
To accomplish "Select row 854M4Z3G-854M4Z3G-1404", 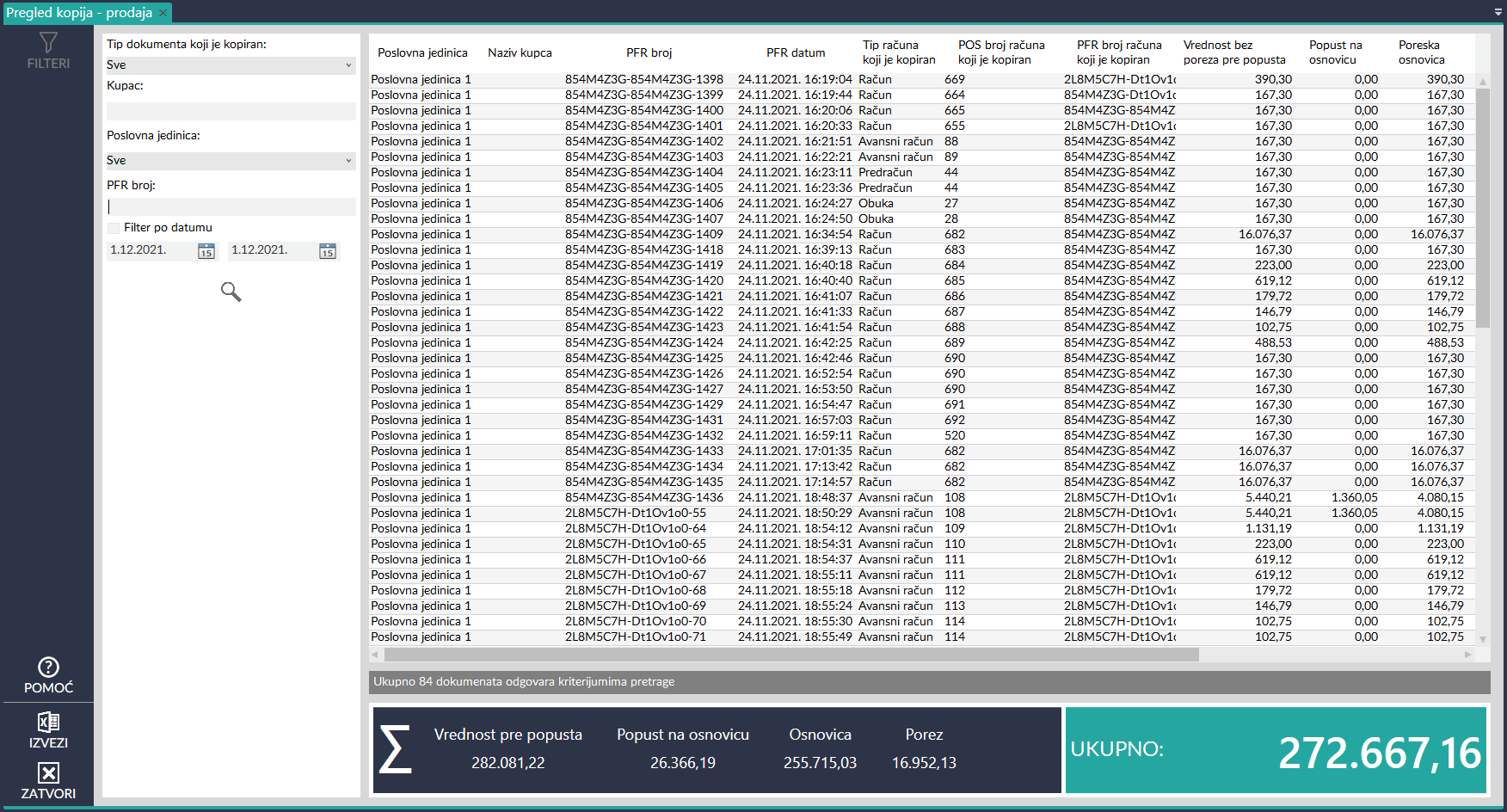I will (921, 173).
